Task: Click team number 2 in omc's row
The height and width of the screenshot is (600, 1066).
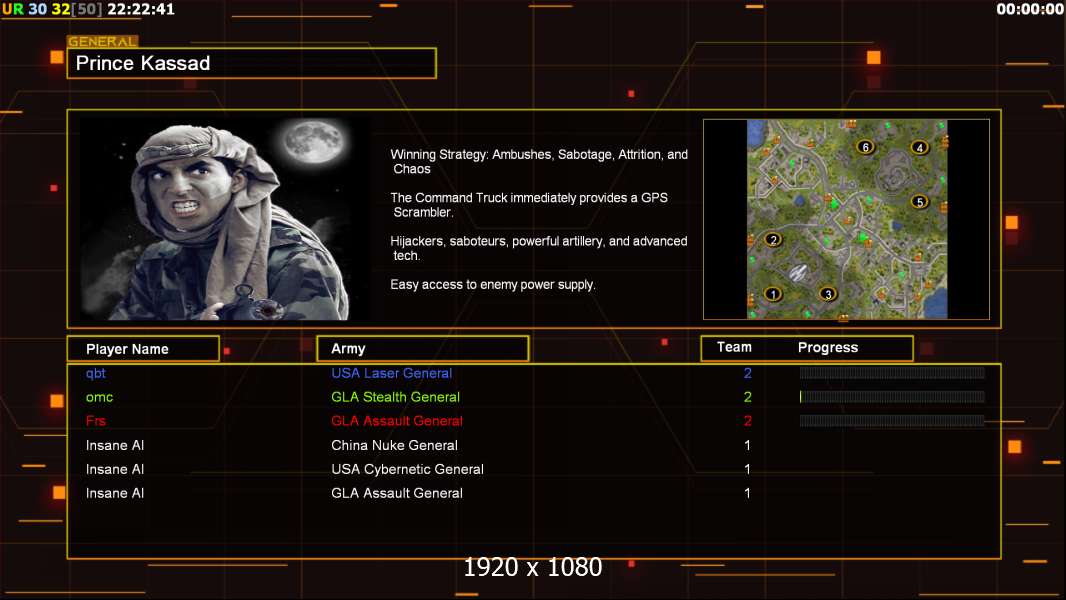Action: pos(747,397)
